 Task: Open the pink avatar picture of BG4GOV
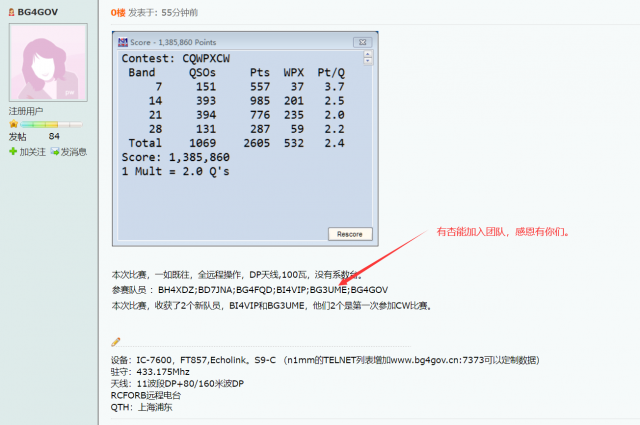coord(48,62)
